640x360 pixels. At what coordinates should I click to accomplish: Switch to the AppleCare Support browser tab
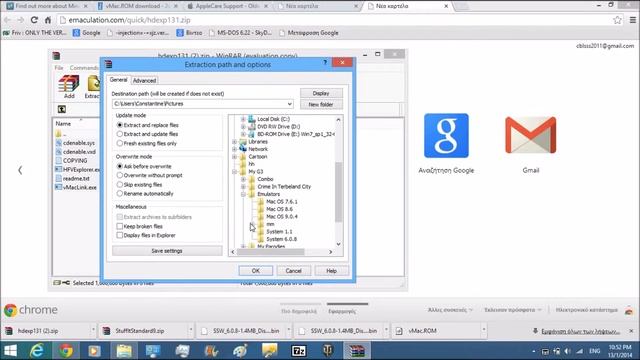(x=226, y=6)
